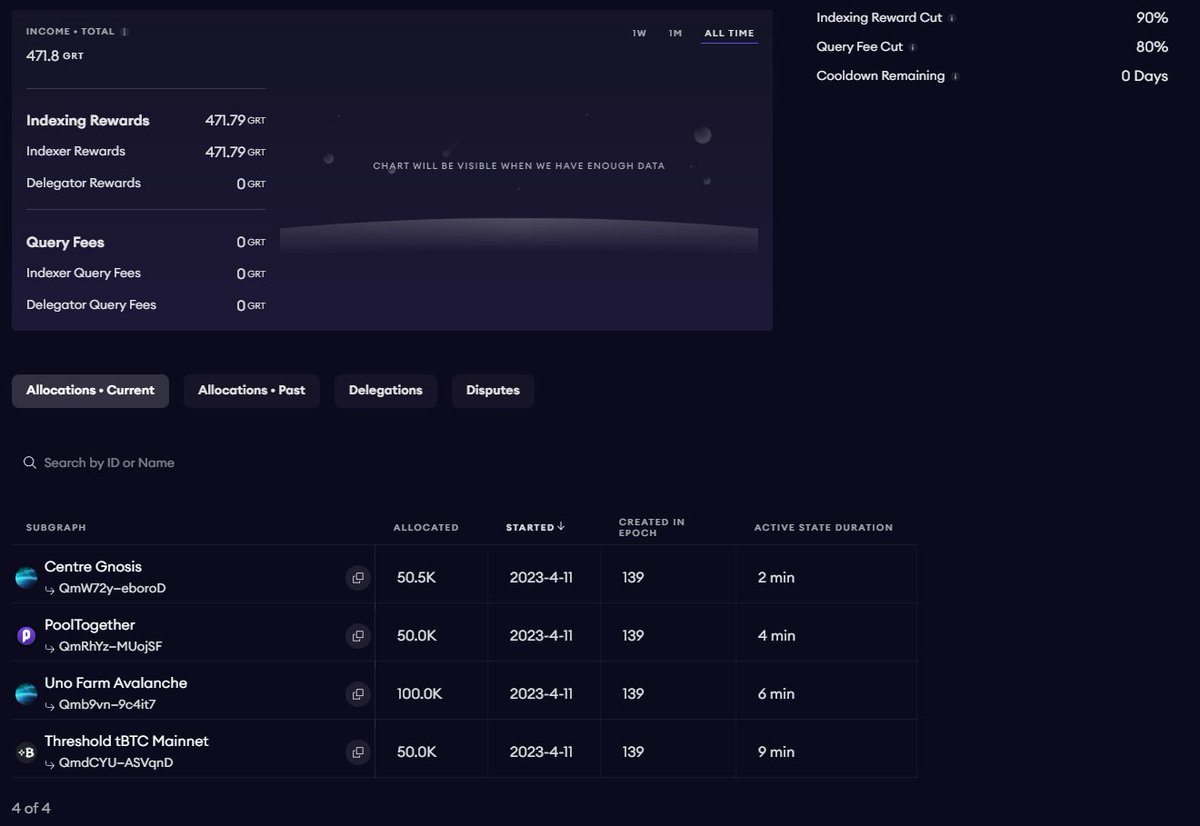1200x826 pixels.
Task: Click 100.0K allocated value
Action: coord(419,693)
